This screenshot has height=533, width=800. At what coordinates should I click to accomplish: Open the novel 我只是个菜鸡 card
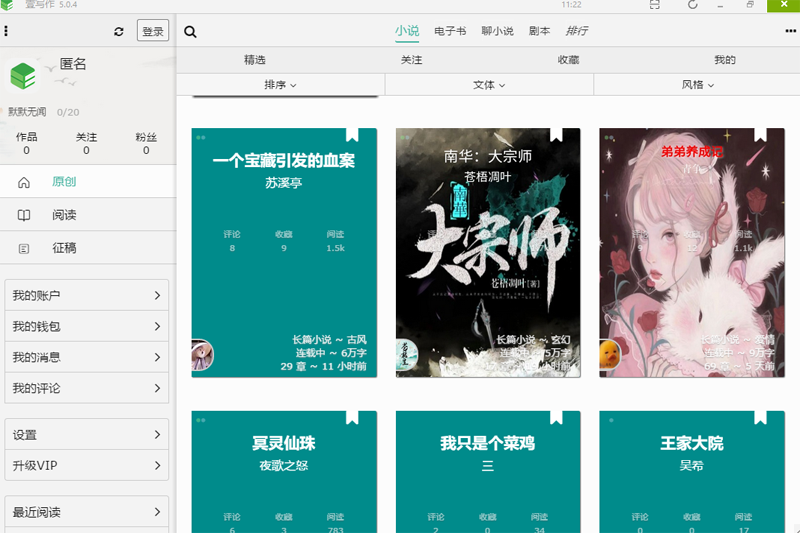[488, 472]
